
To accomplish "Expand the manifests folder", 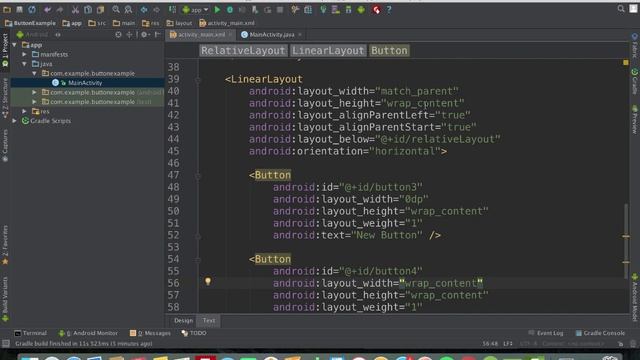I will [x=24, y=54].
